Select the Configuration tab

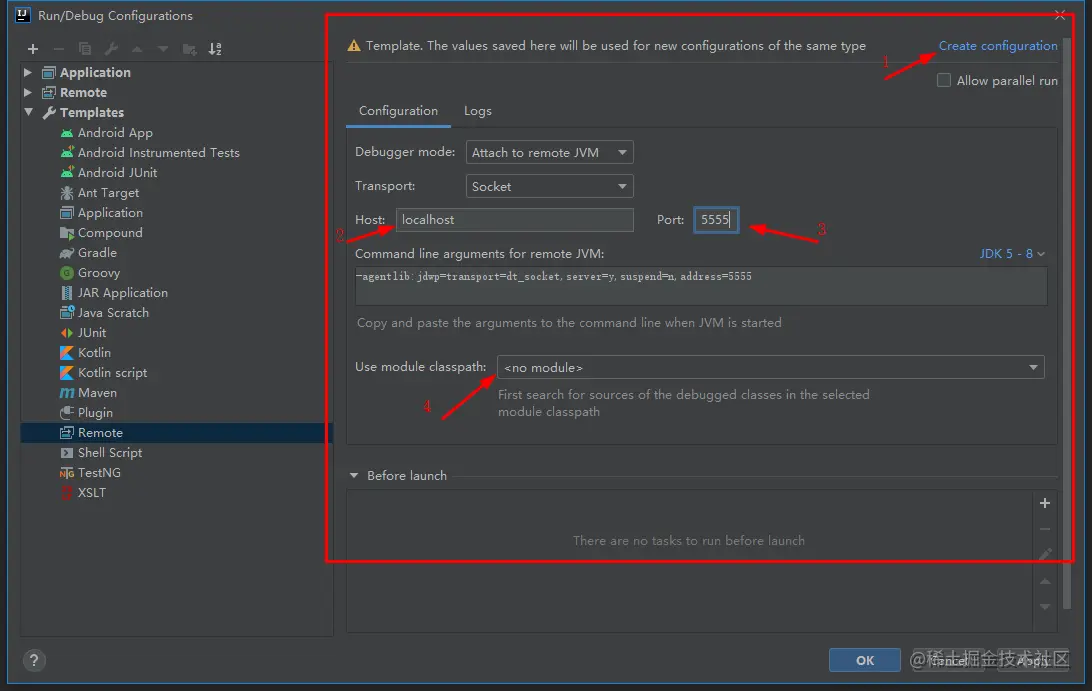398,111
